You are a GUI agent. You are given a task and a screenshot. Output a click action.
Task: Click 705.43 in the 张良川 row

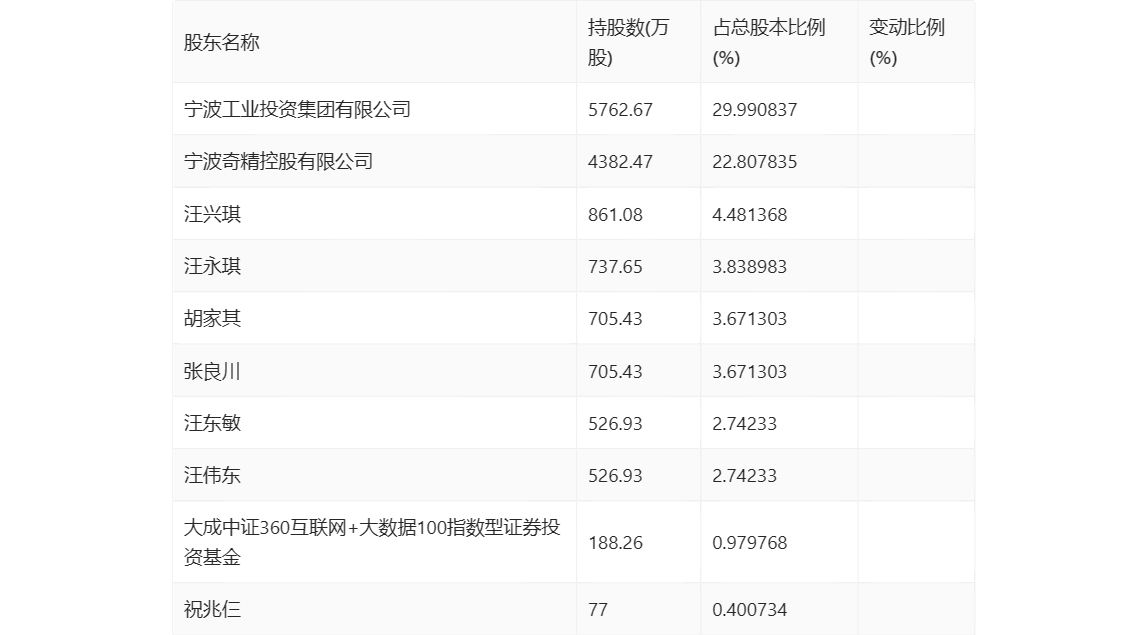pos(615,371)
